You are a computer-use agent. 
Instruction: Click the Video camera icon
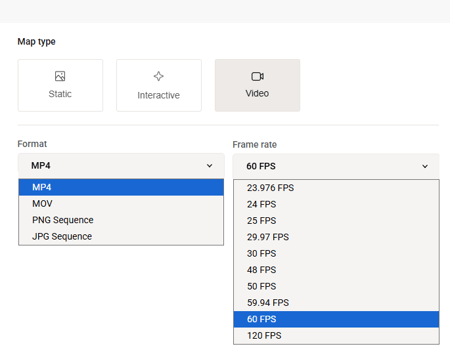(257, 76)
